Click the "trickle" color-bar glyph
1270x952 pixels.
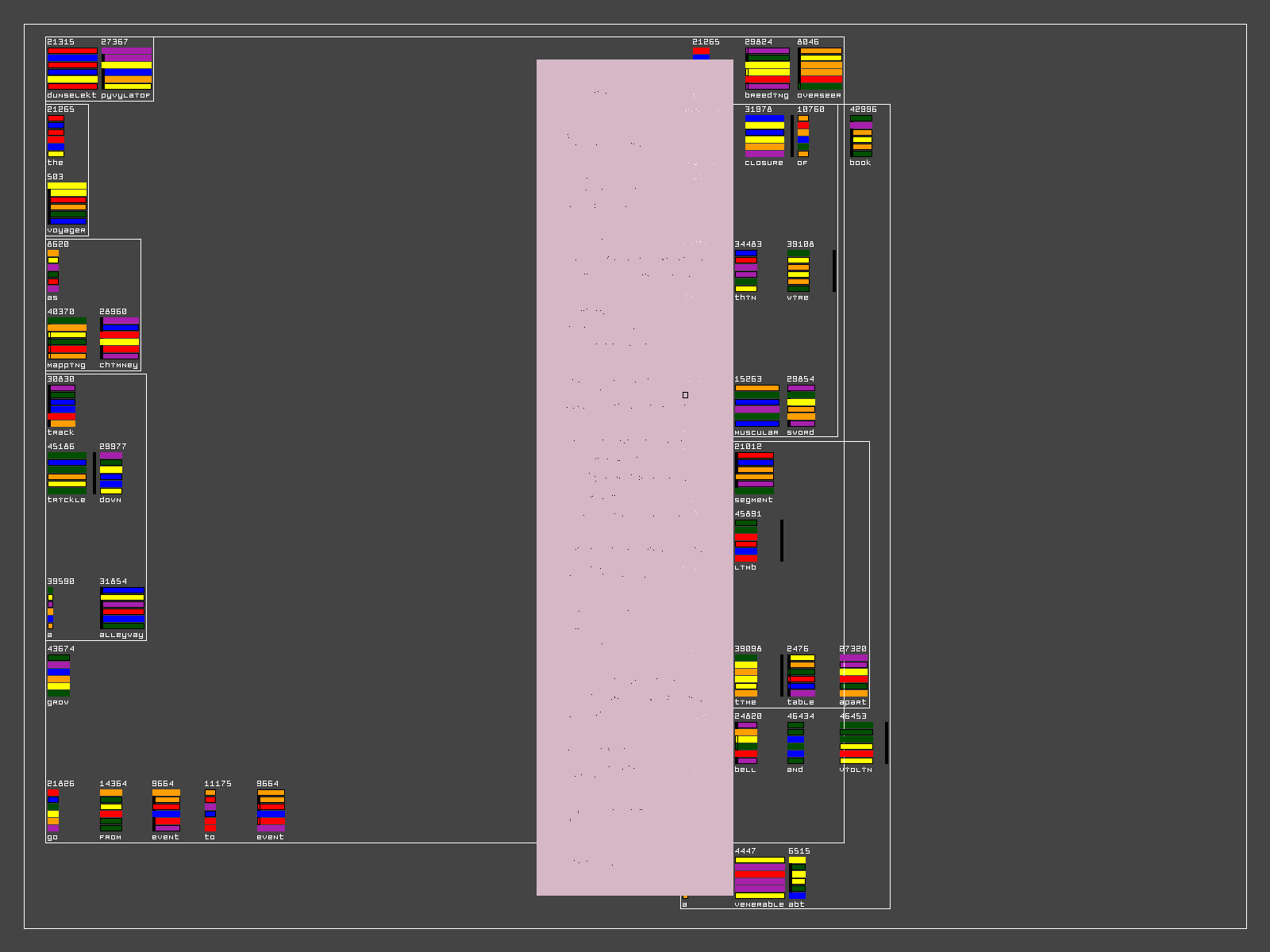click(67, 473)
